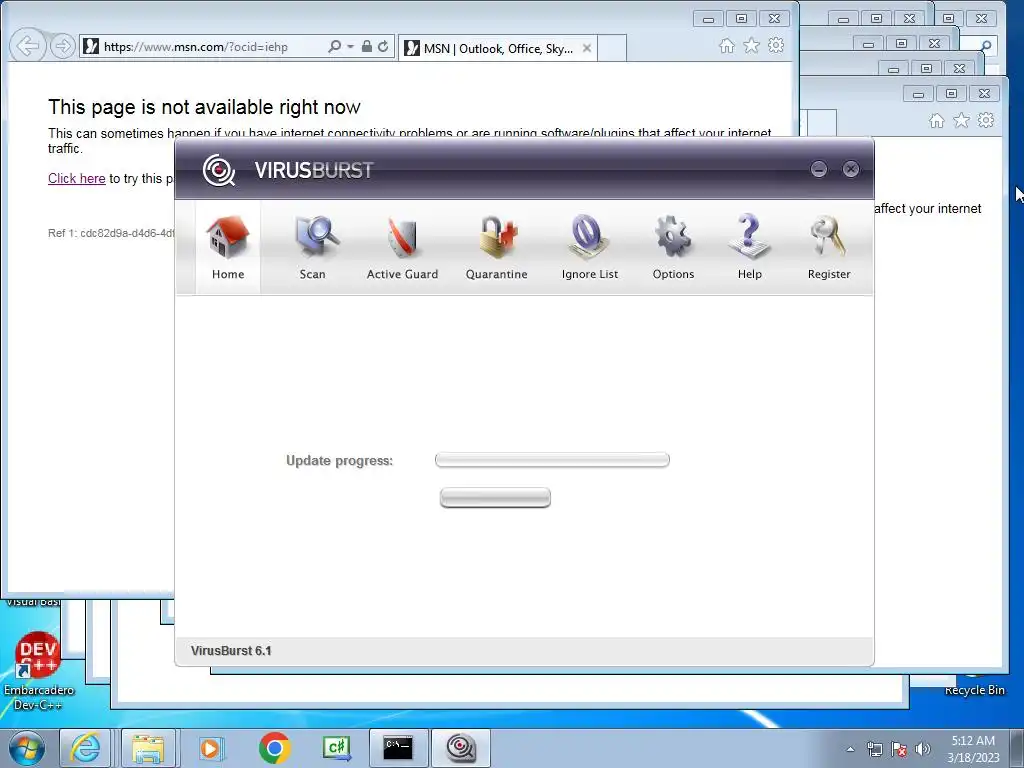Viewport: 1024px width, 768px height.
Task: Close the VirusBurst window
Action: coord(851,169)
